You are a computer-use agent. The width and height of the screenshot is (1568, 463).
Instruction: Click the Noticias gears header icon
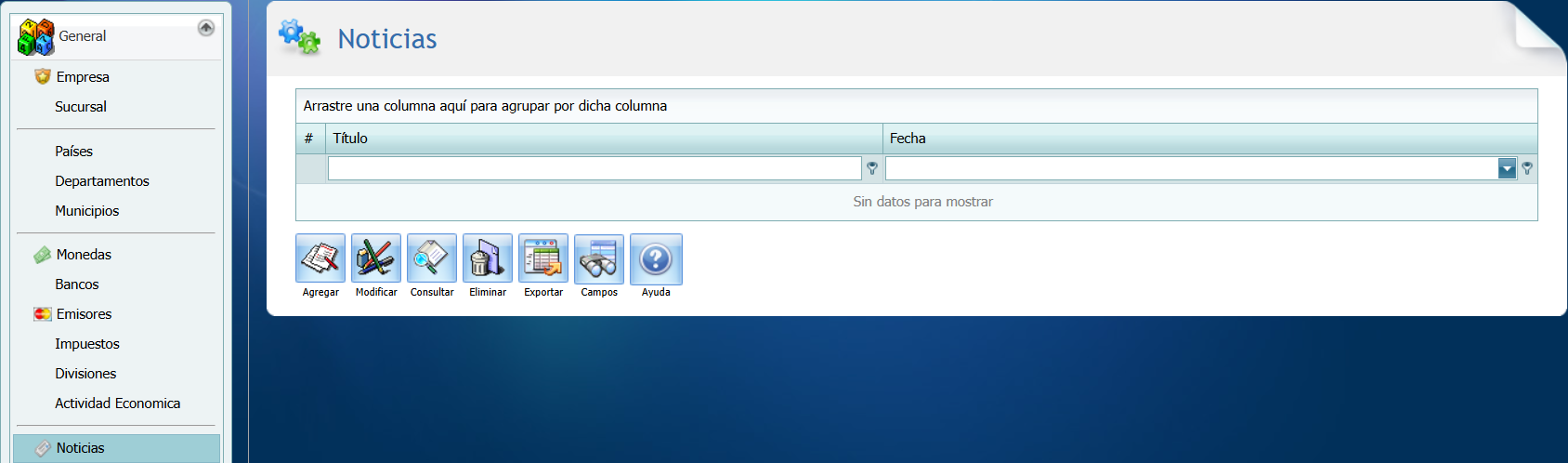pos(299,36)
